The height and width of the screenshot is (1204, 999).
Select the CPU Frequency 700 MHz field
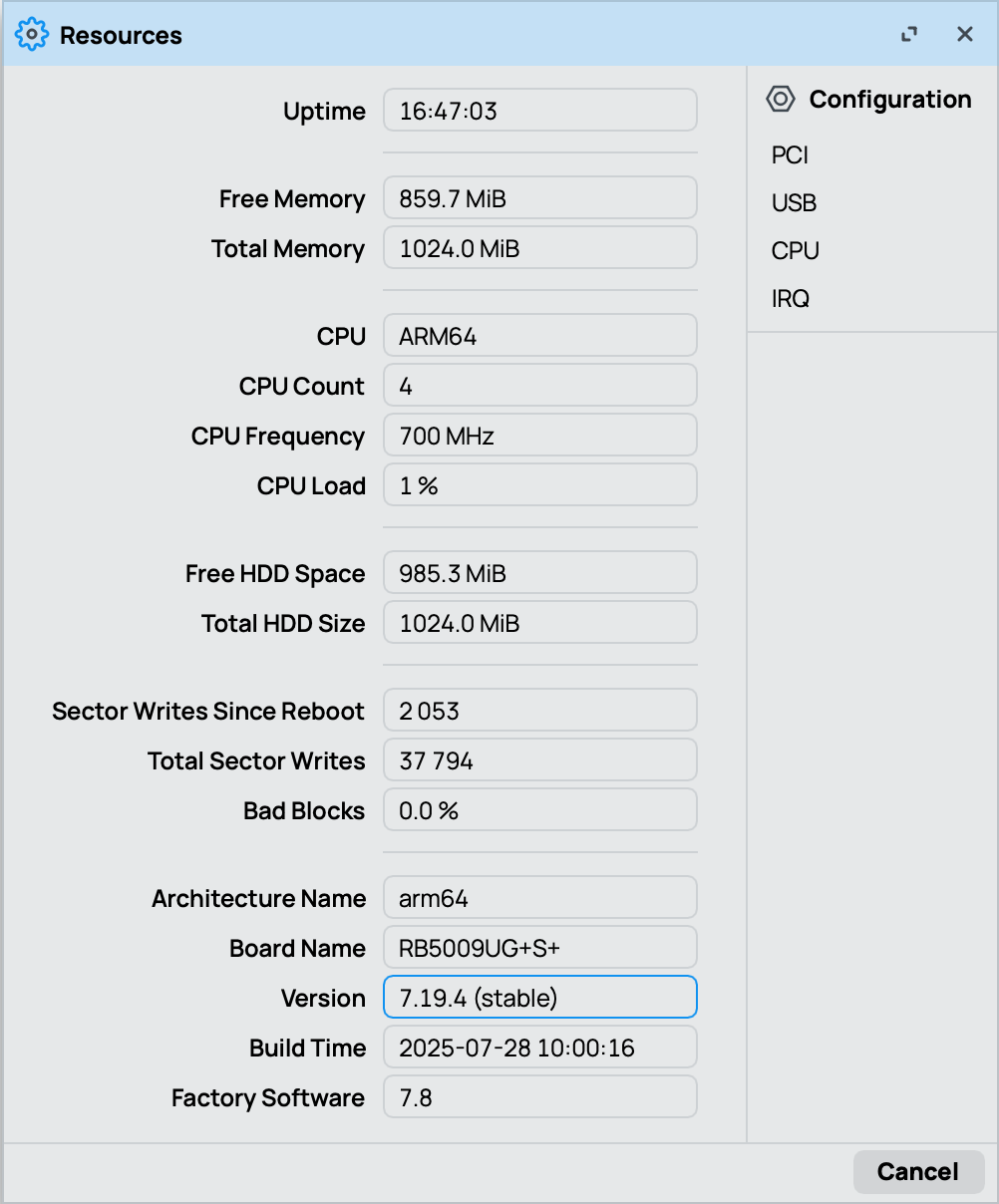pos(540,435)
